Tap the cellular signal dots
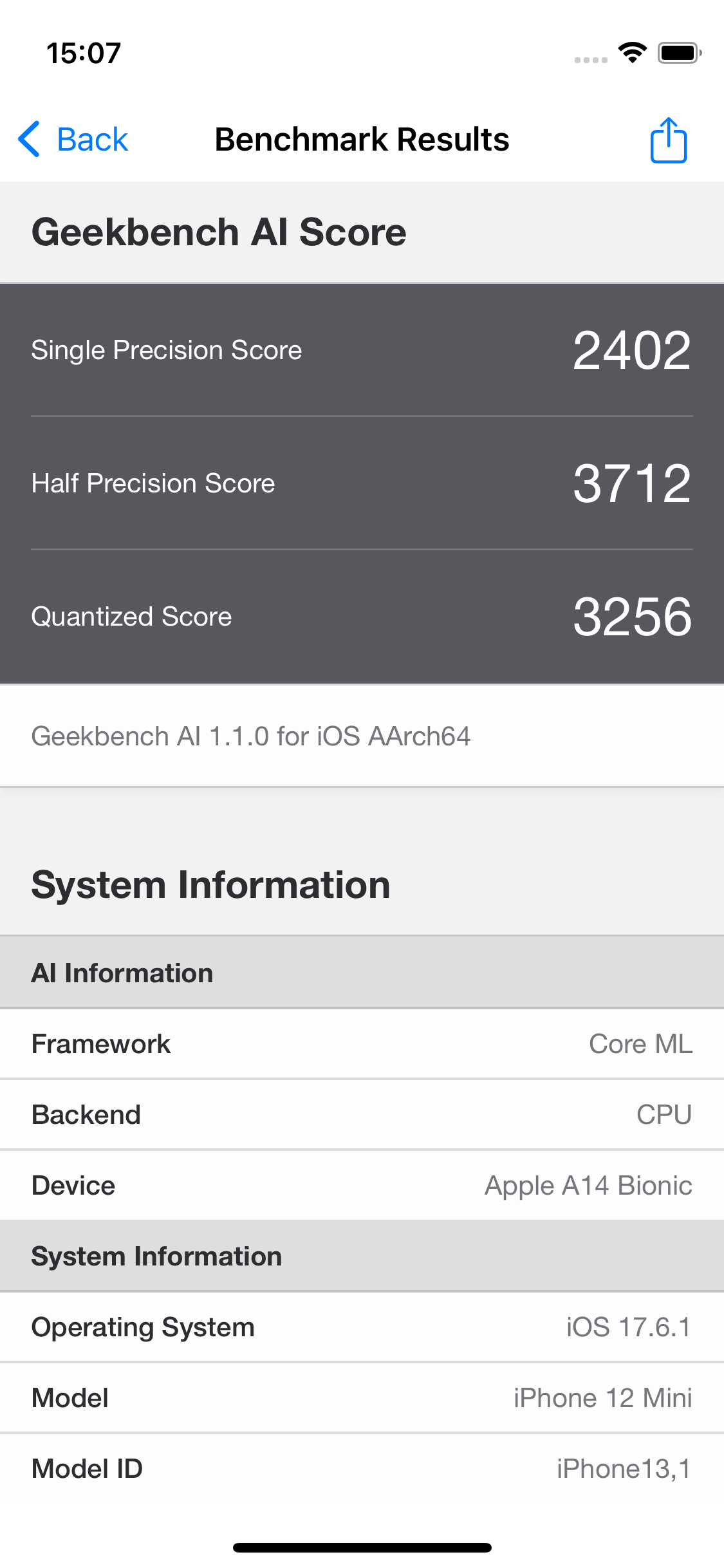The height and width of the screenshot is (1568, 724). click(591, 60)
